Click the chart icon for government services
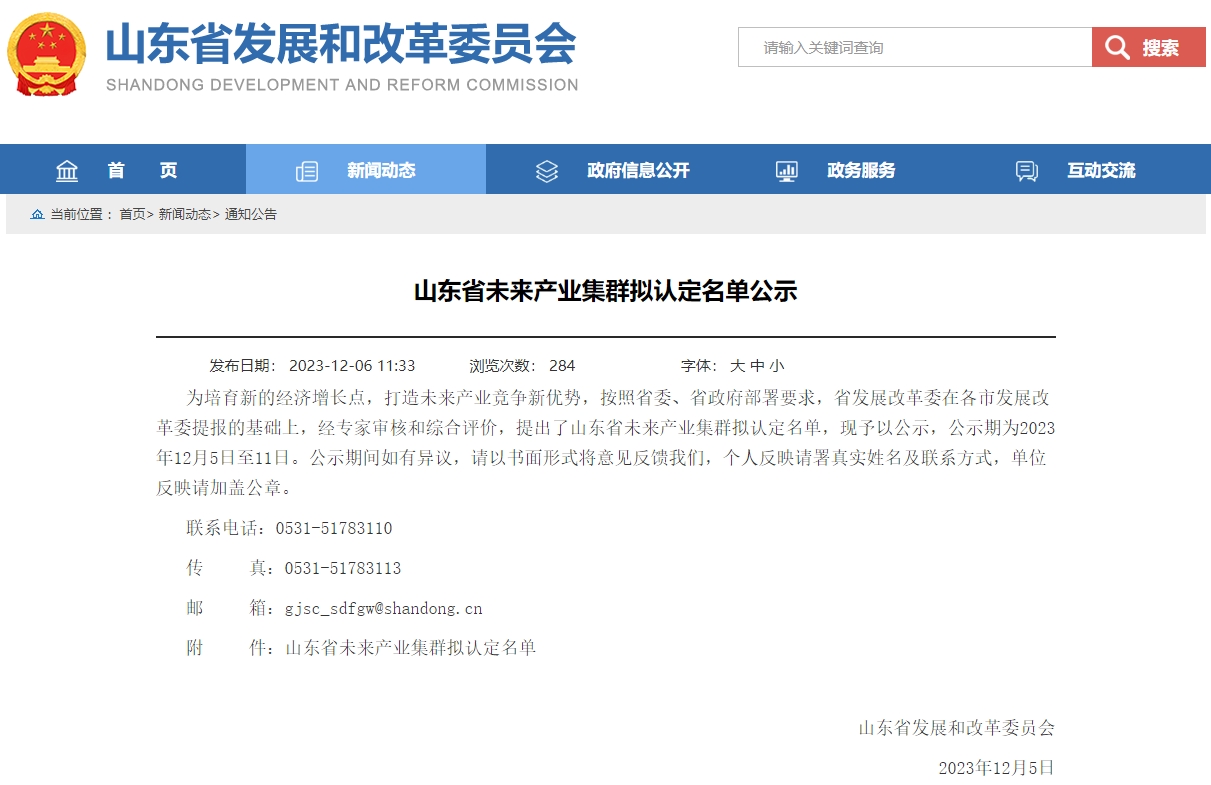The width and height of the screenshot is (1211, 785). [x=787, y=171]
